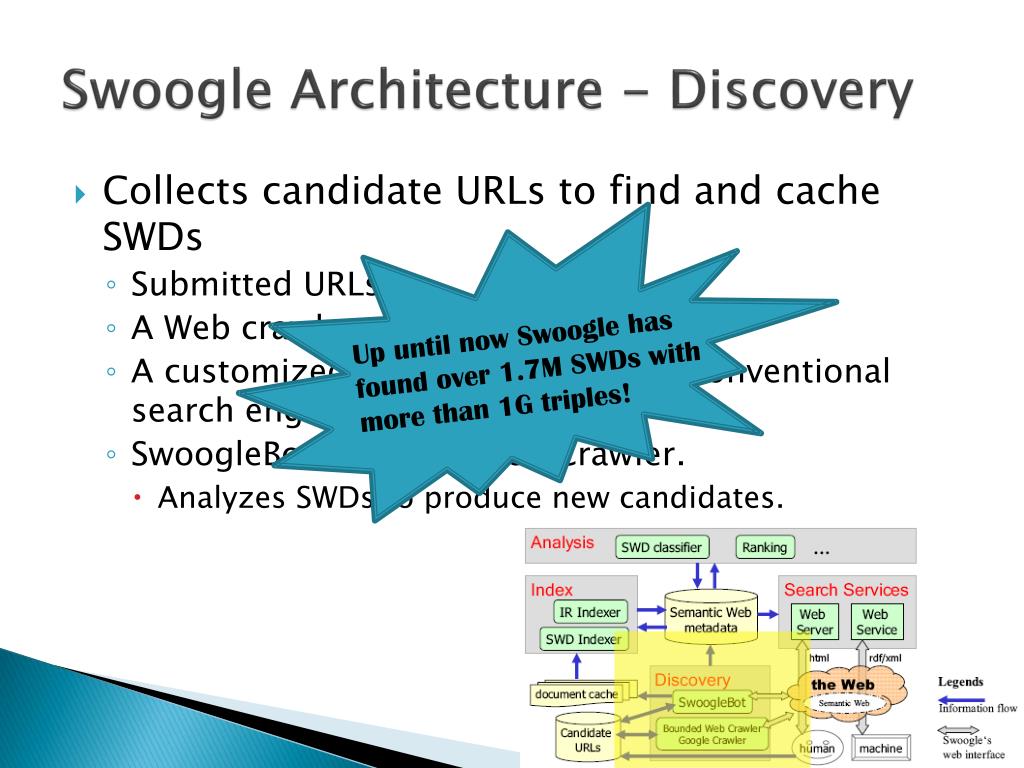Select the 'Web Server' box
Image resolution: width=1024 pixels, height=768 pixels.
814,622
